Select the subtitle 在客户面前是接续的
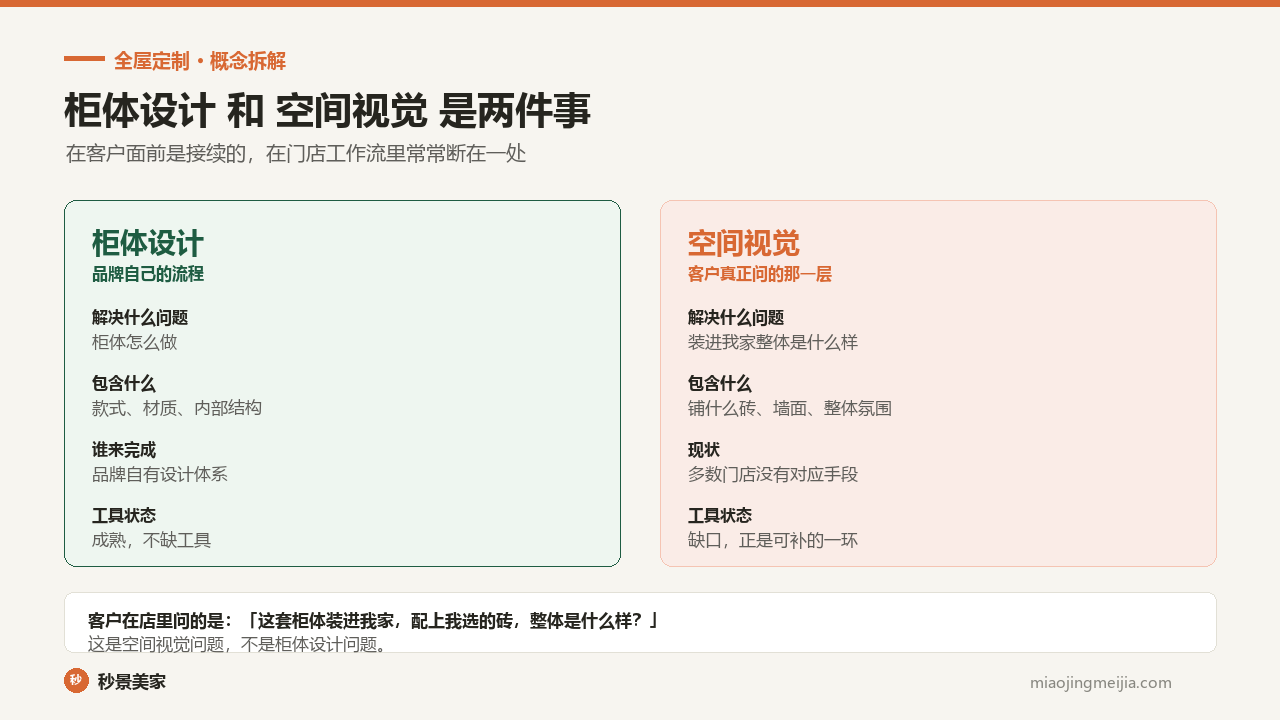1280x720 pixels. point(296,154)
